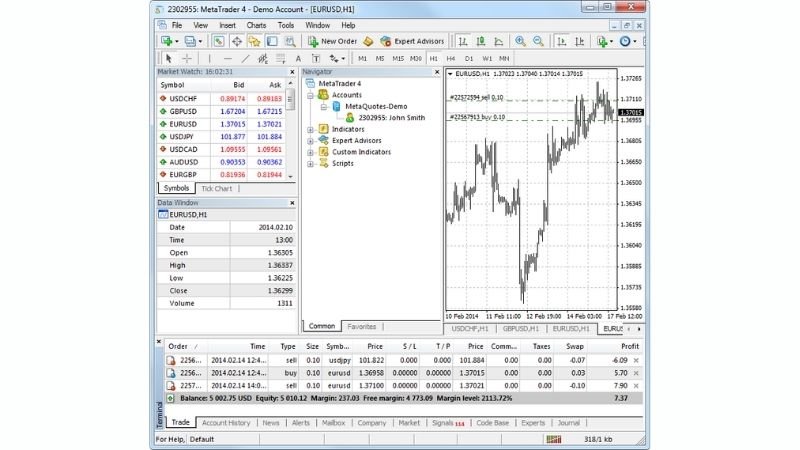Open the File menu
The image size is (800, 450).
(x=177, y=25)
